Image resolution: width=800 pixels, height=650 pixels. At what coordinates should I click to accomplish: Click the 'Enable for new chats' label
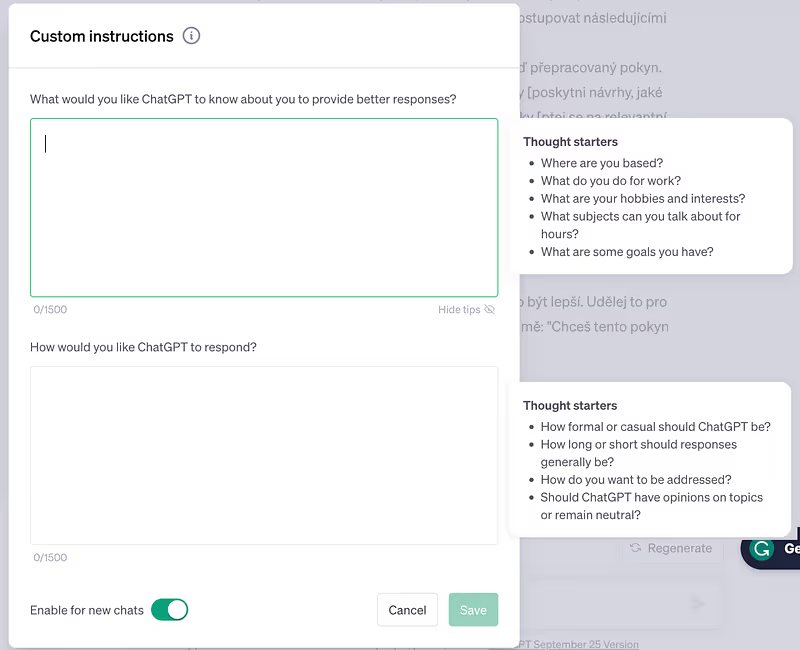point(87,610)
